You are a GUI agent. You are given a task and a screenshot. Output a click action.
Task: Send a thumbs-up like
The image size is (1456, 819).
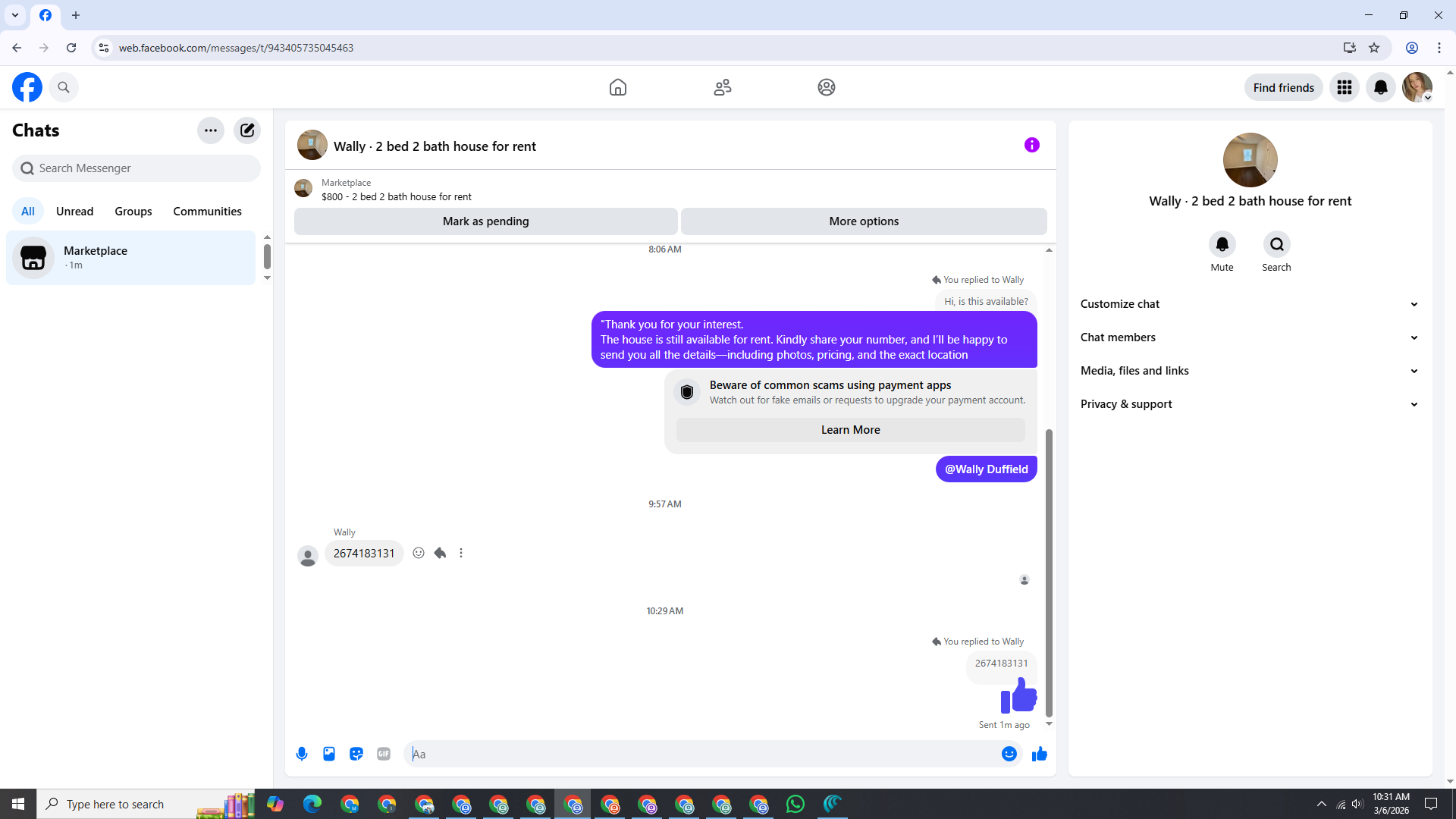point(1040,754)
